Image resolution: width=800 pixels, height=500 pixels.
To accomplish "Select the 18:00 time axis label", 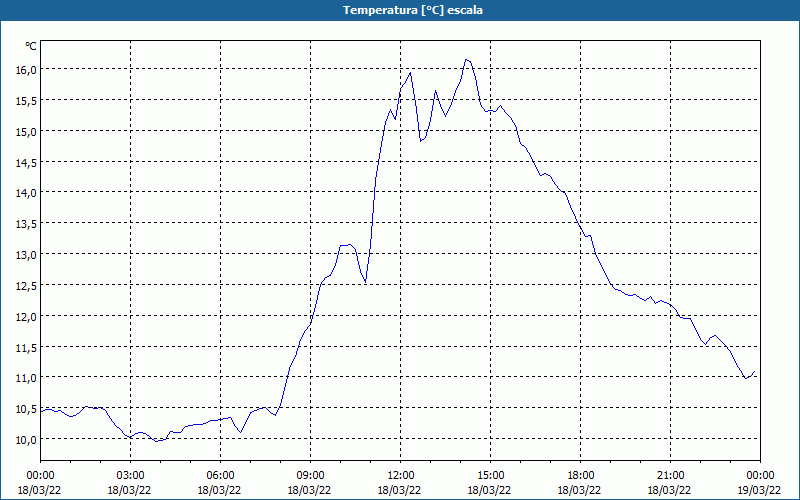I will pos(580,476).
